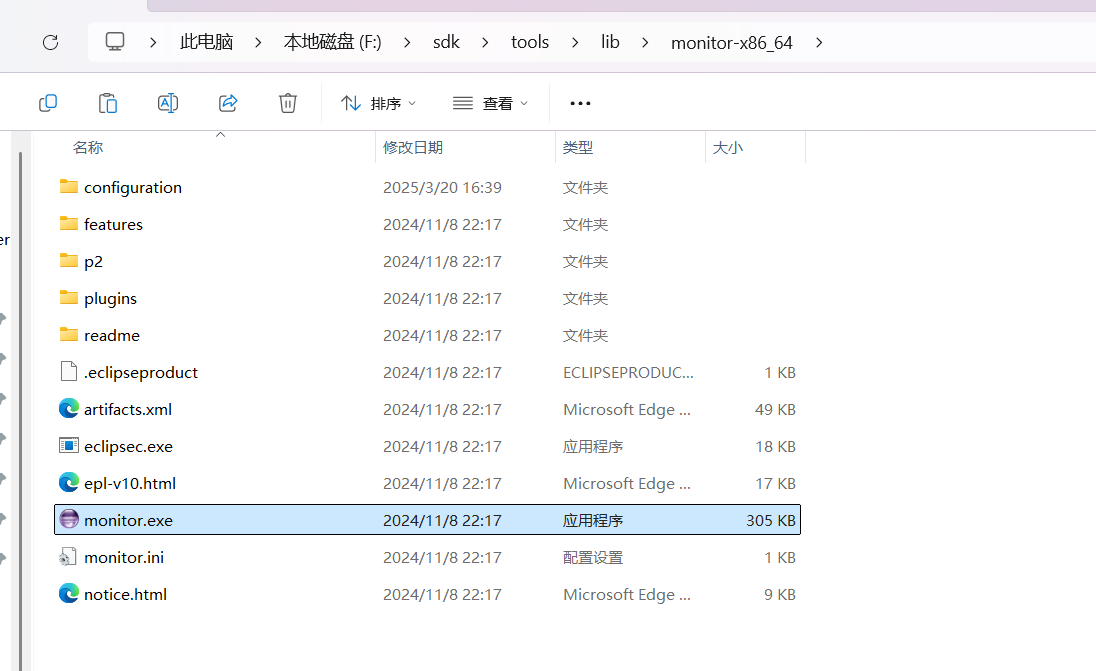Sort by 大小 column header

tap(727, 147)
